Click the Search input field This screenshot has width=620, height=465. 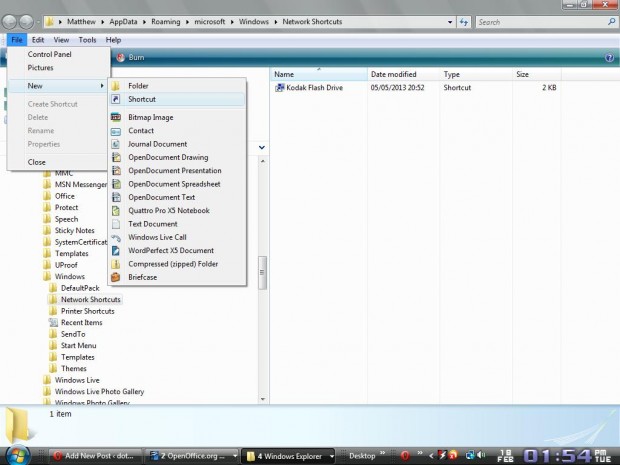pos(540,21)
